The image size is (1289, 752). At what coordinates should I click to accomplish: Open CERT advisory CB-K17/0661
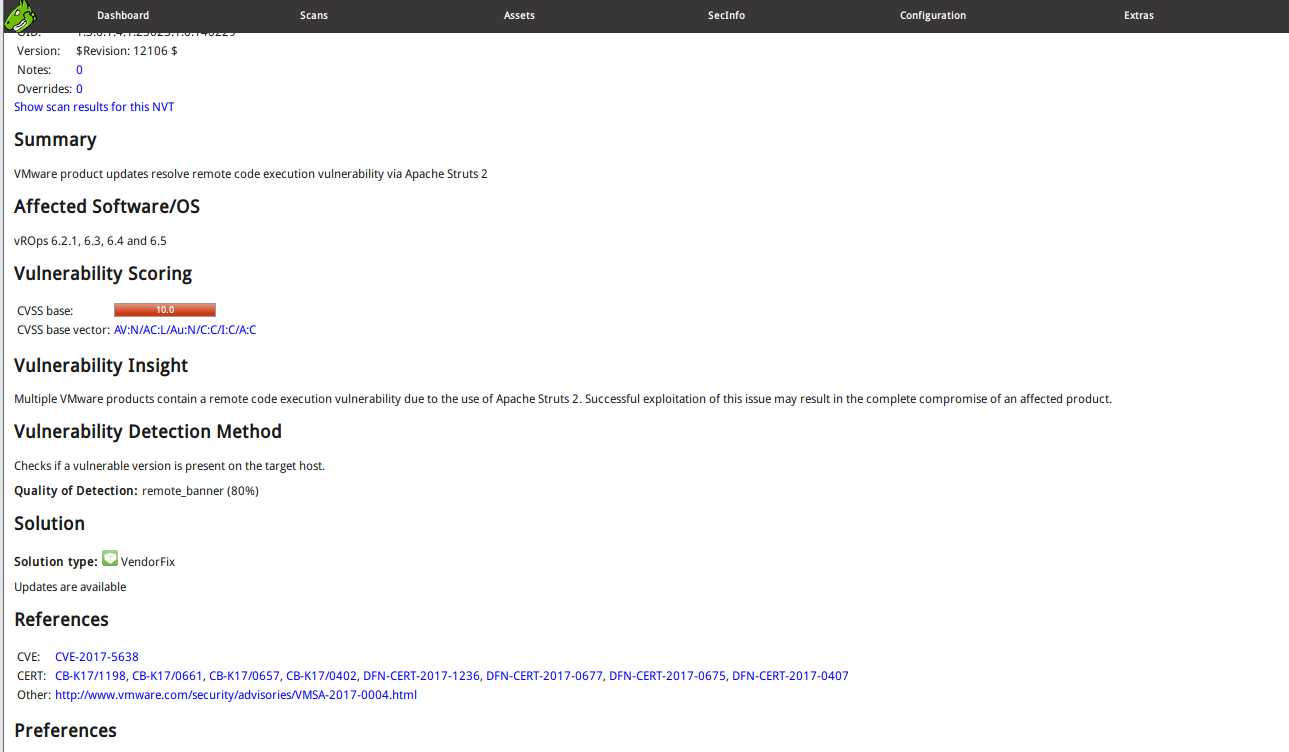click(168, 676)
